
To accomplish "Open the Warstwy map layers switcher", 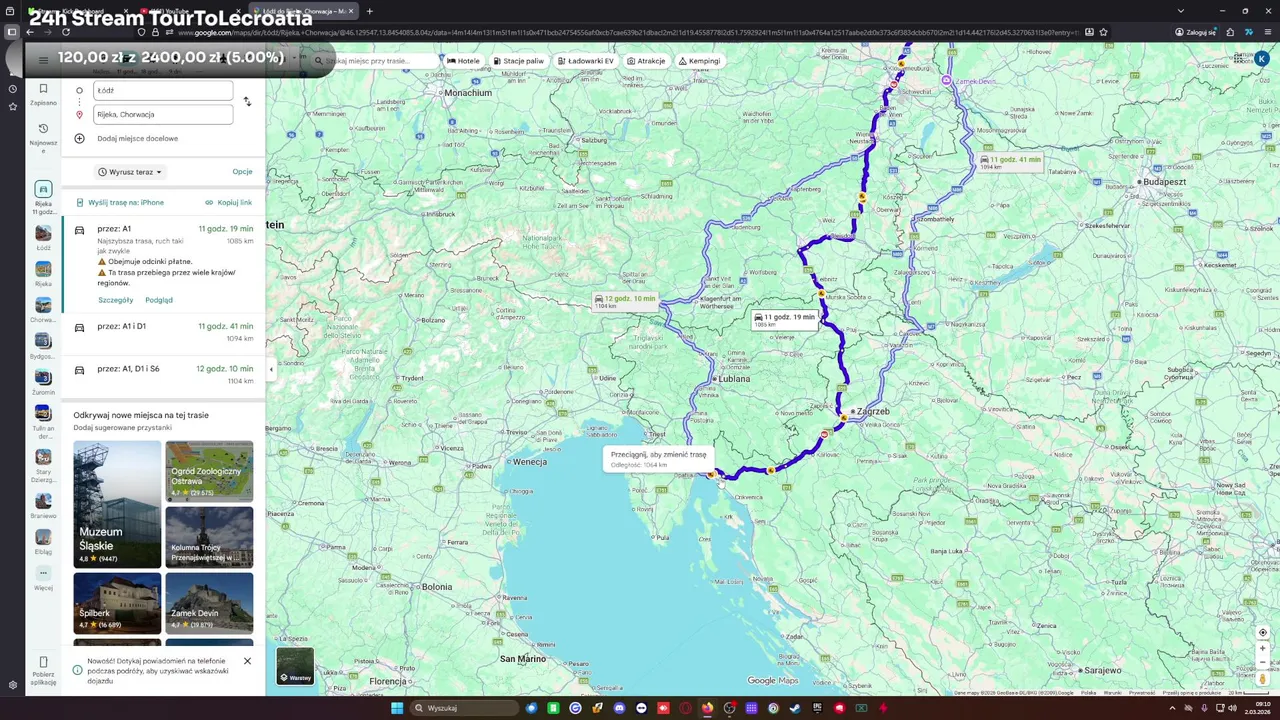I will click(295, 667).
